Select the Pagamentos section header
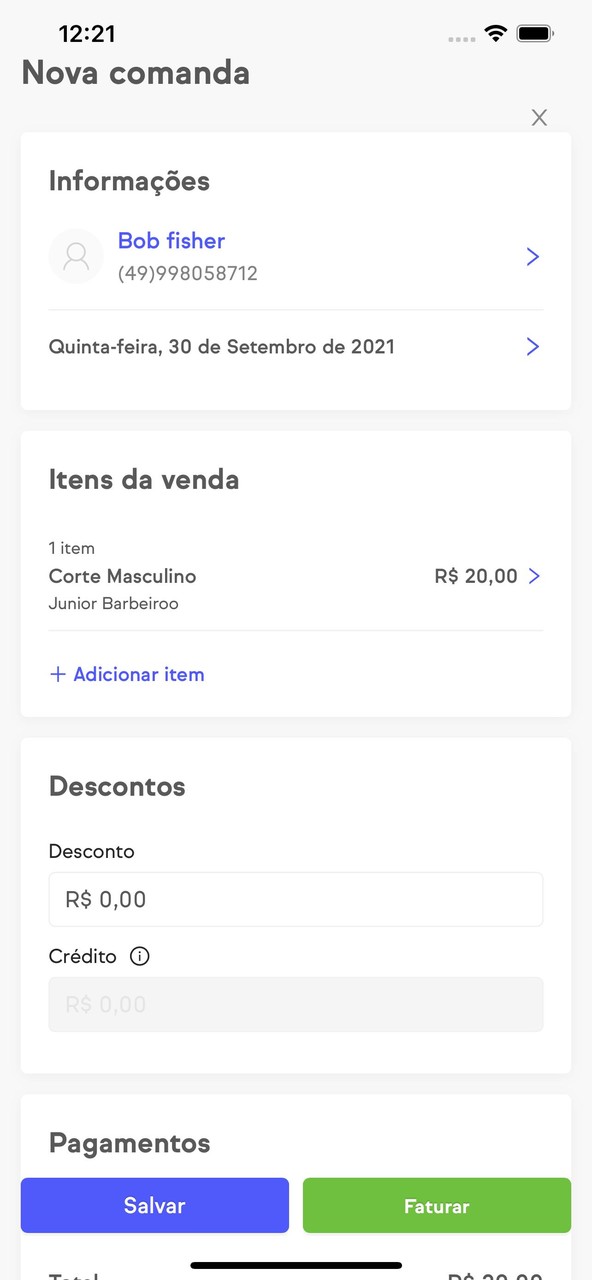 130,1143
